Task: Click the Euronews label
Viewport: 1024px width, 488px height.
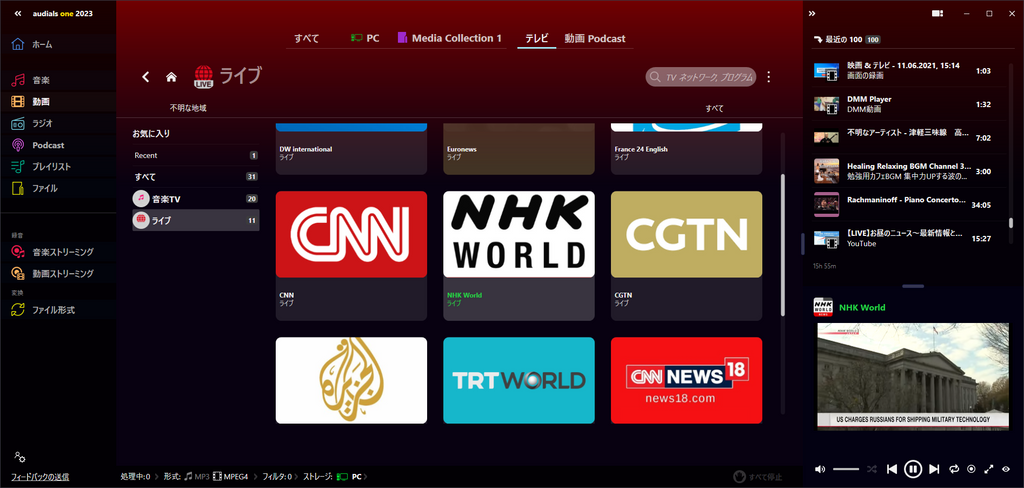Action: click(x=462, y=149)
